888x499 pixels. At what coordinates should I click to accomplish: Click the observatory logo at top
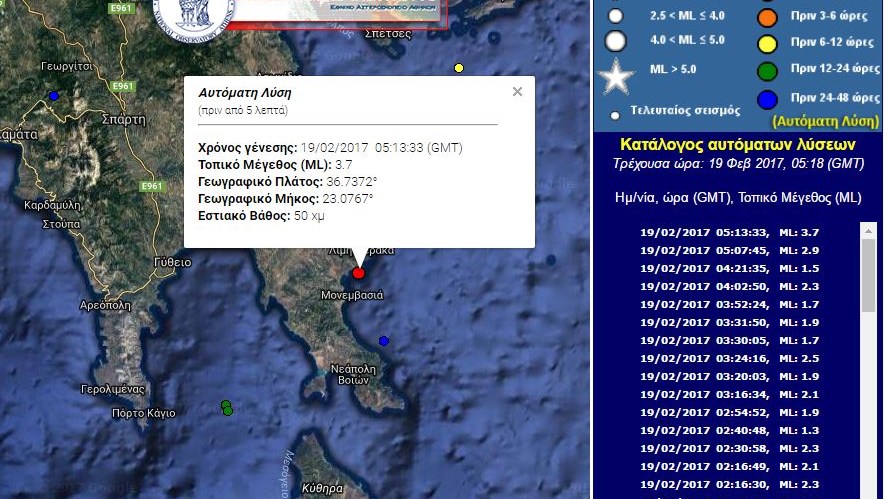pyautogui.click(x=194, y=12)
